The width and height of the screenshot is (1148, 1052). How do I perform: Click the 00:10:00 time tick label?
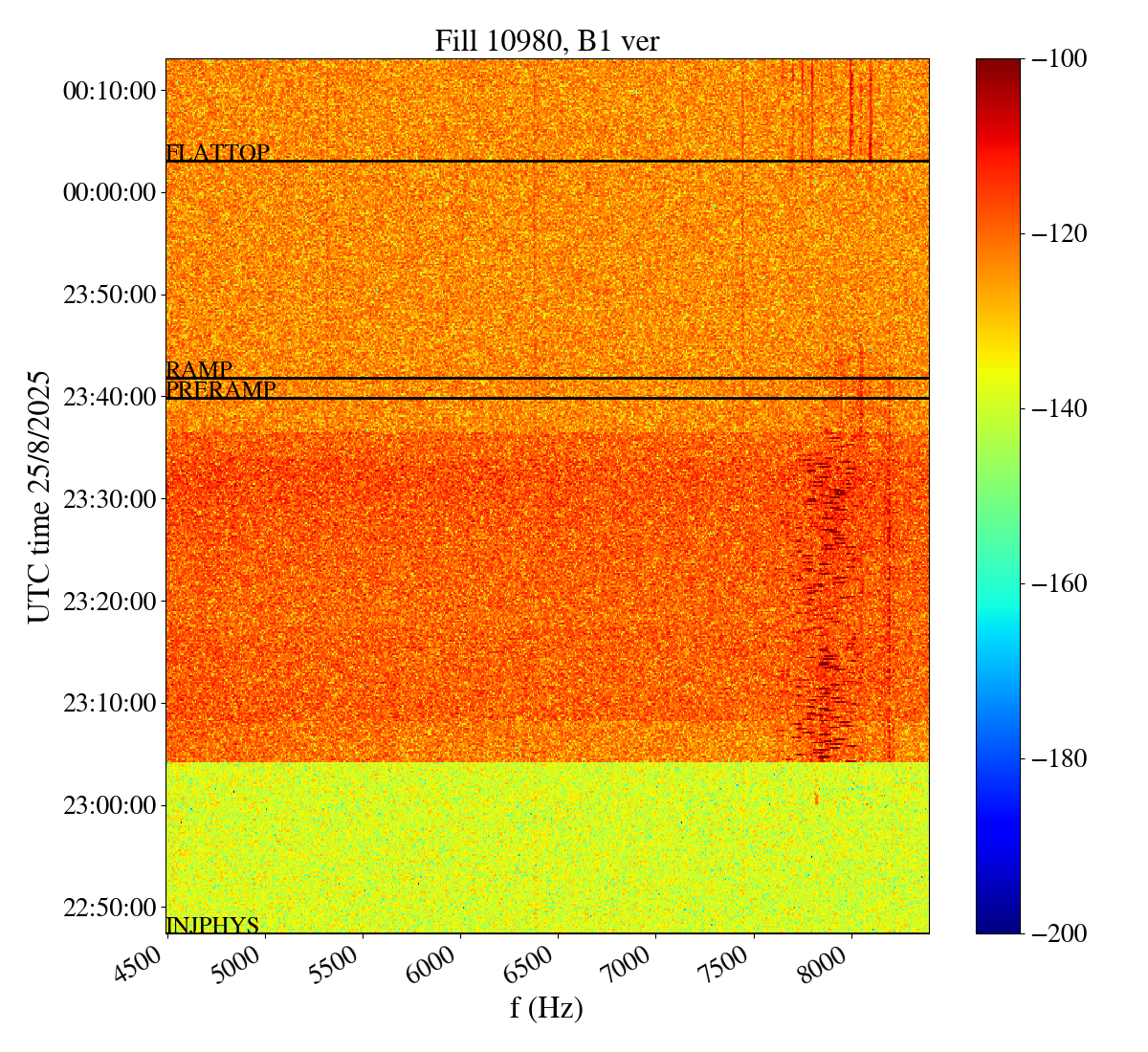(x=109, y=91)
